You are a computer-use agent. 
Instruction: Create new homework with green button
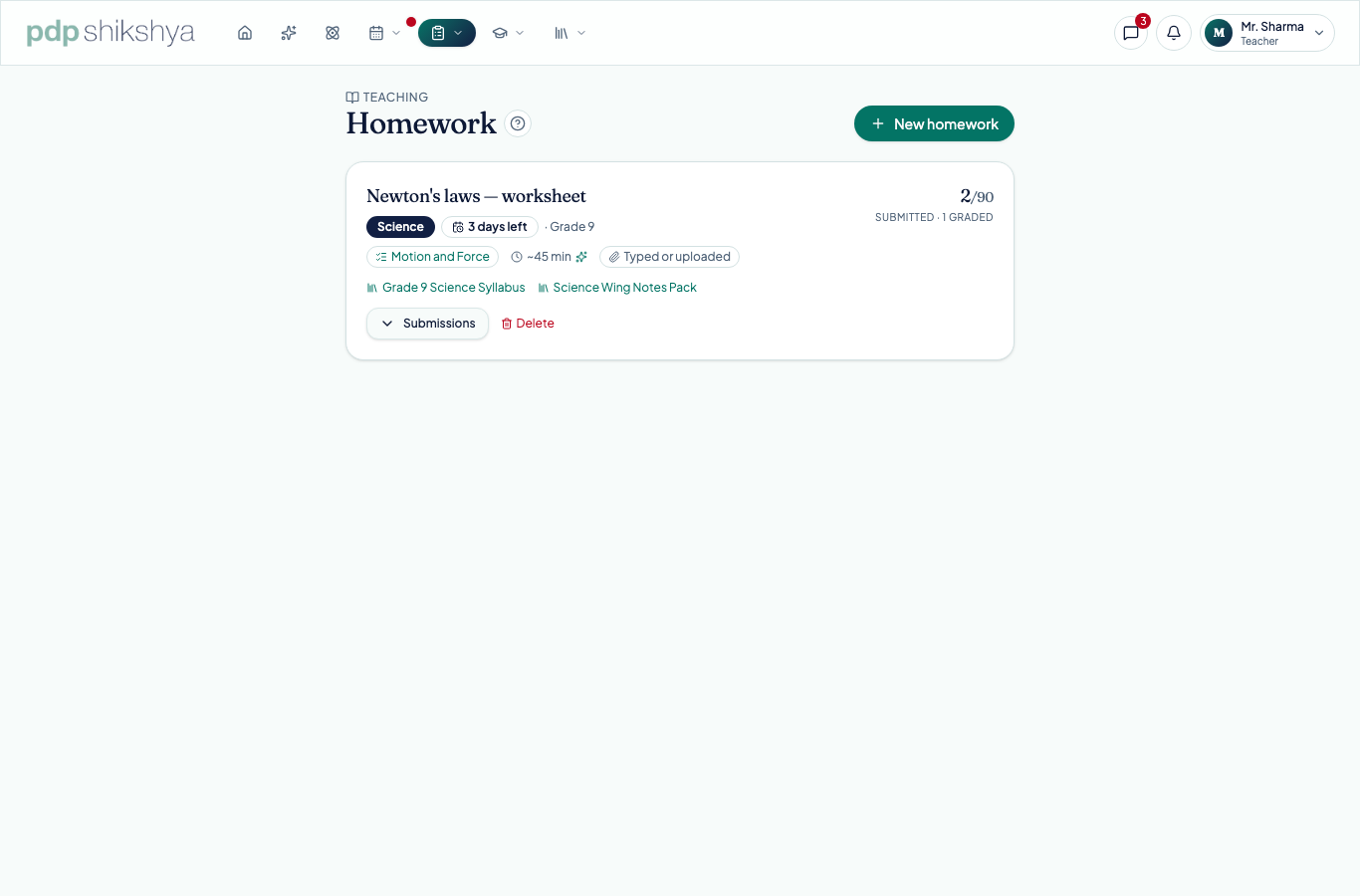pyautogui.click(x=934, y=123)
